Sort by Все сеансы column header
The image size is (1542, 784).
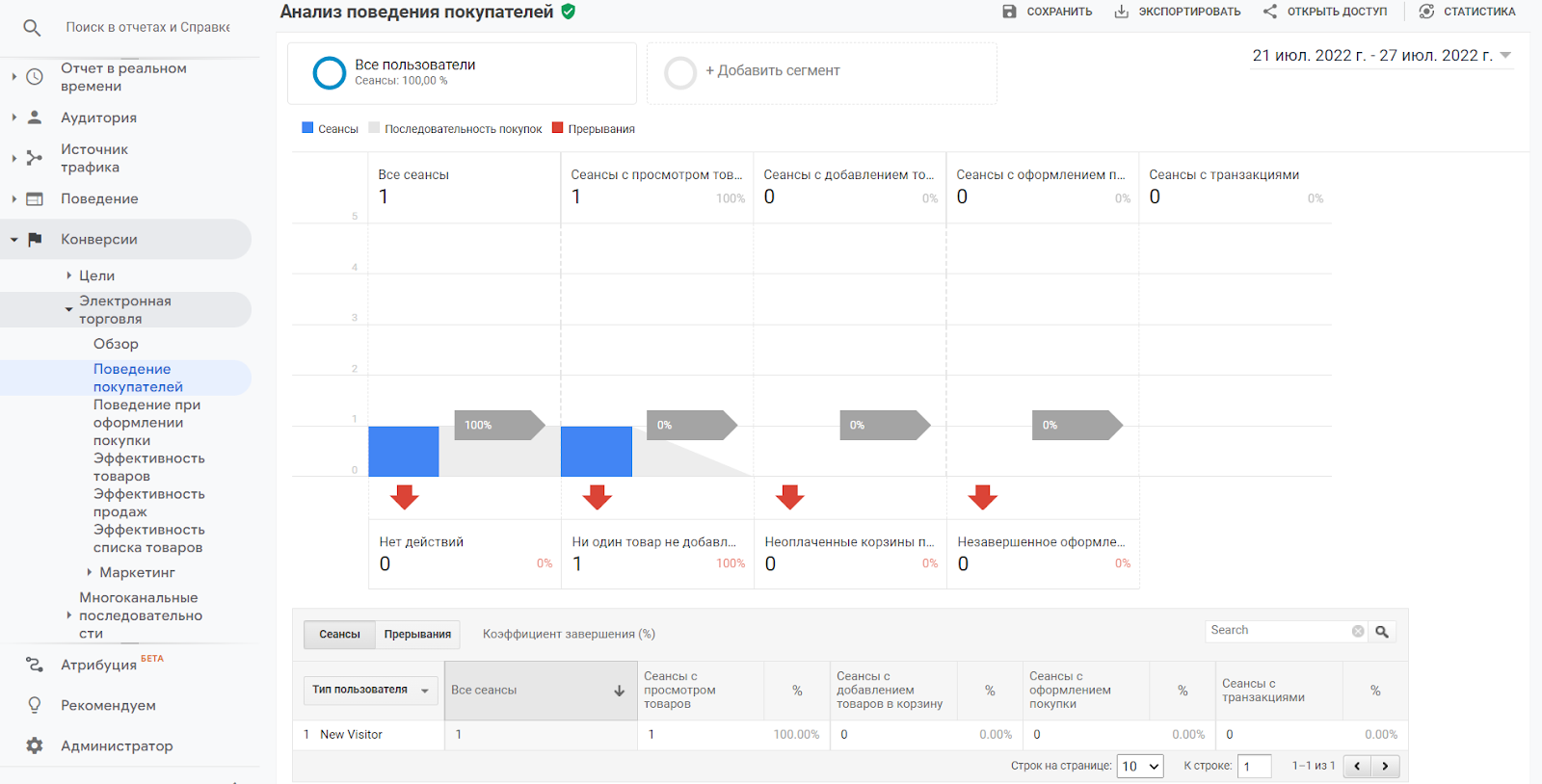(x=541, y=691)
